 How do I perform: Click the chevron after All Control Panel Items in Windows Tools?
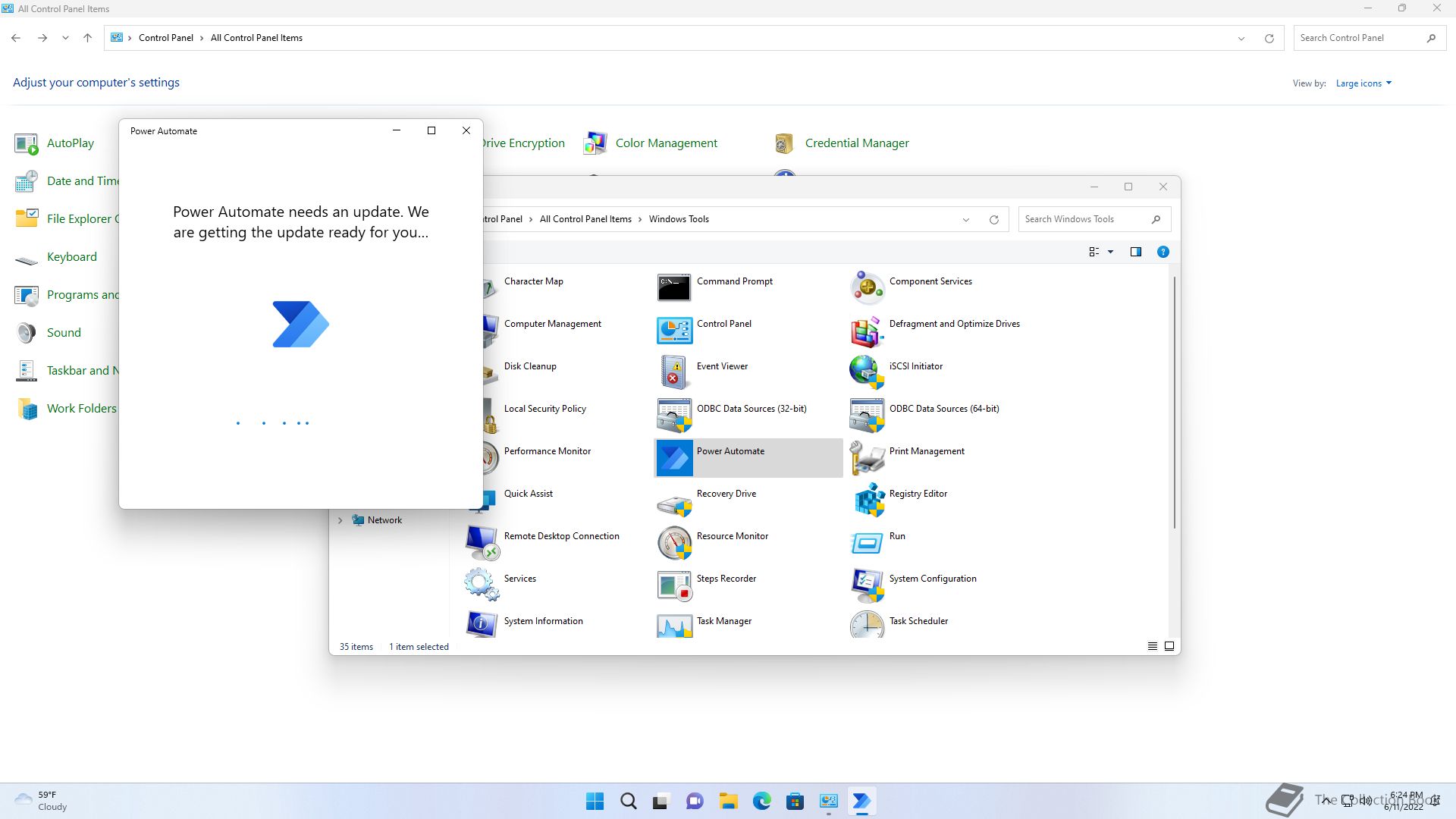tap(640, 219)
